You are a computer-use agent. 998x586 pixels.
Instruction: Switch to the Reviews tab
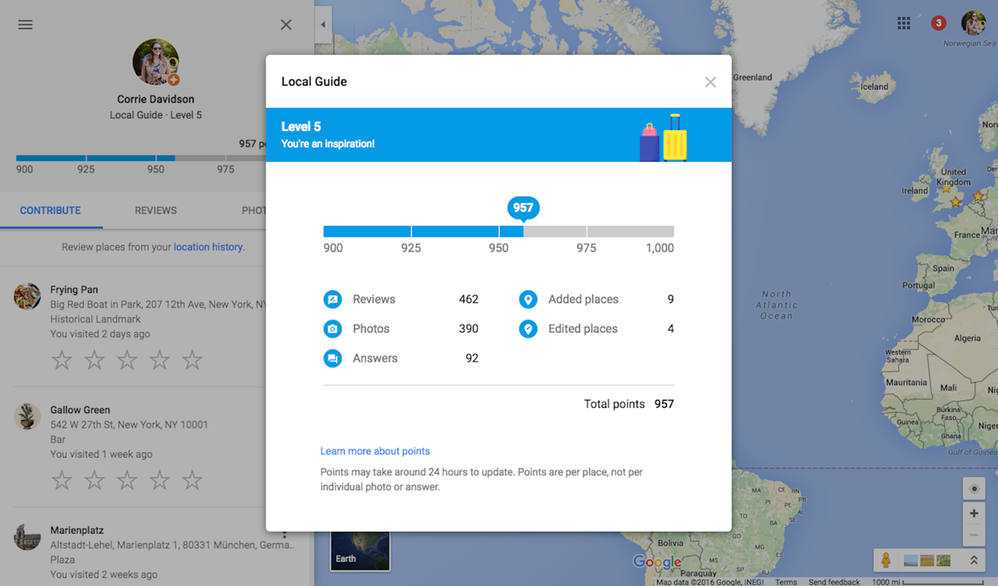pos(155,211)
